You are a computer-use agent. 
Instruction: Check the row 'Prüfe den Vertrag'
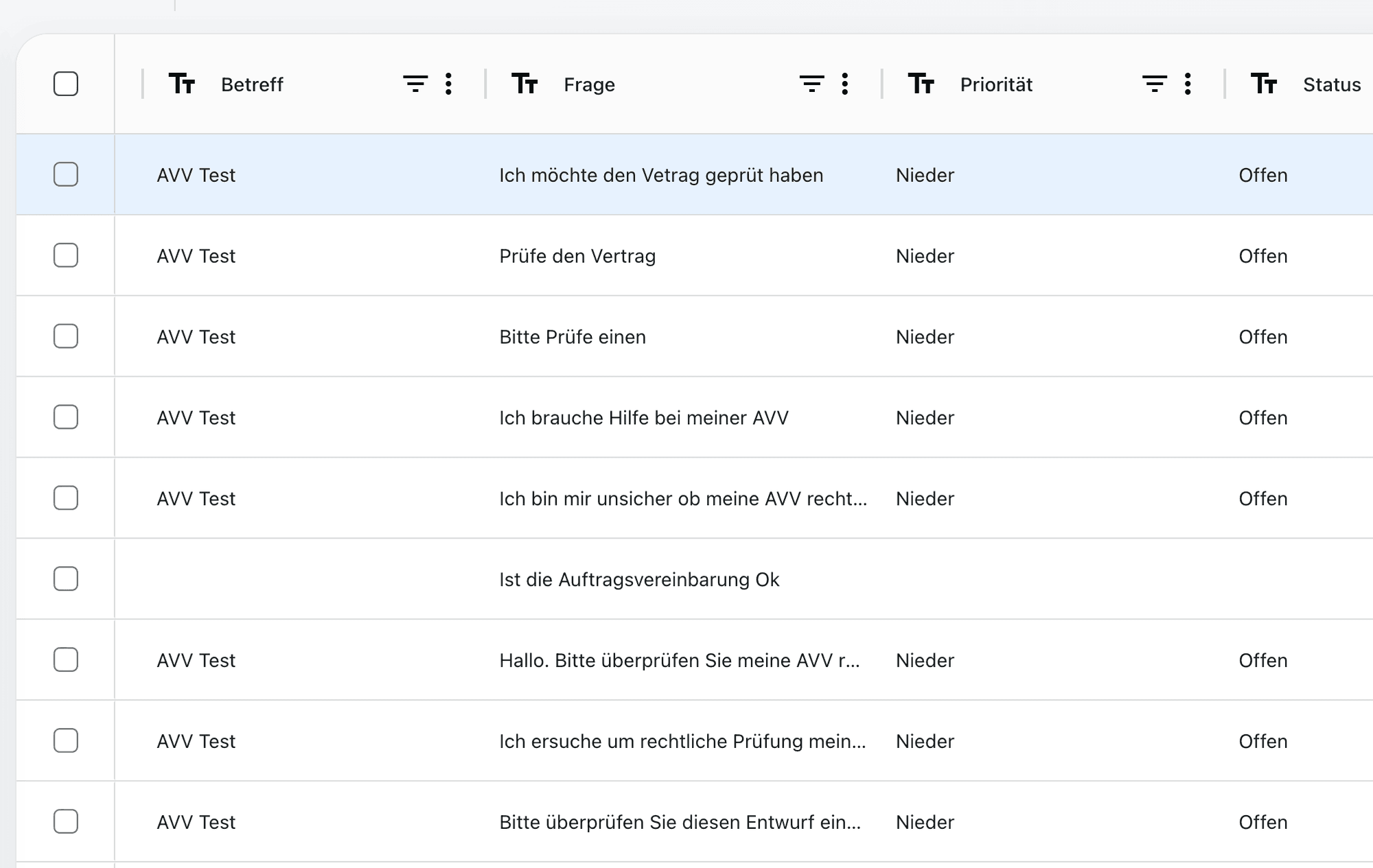click(66, 255)
